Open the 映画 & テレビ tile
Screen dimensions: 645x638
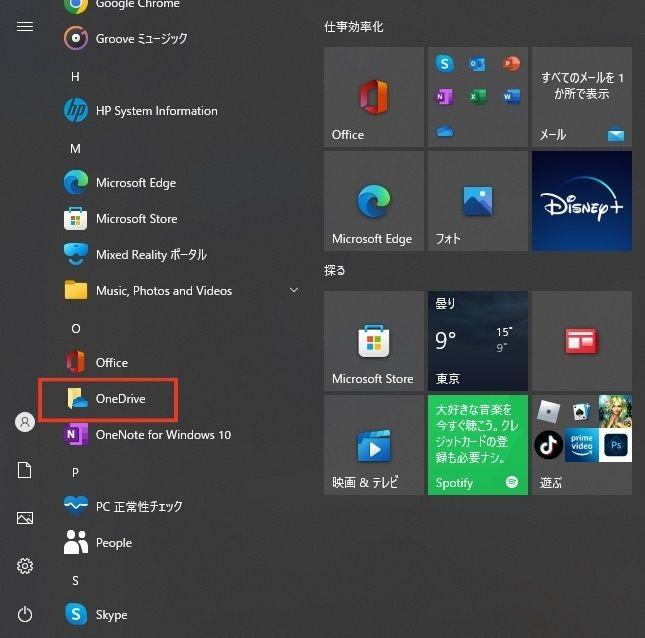[x=374, y=445]
